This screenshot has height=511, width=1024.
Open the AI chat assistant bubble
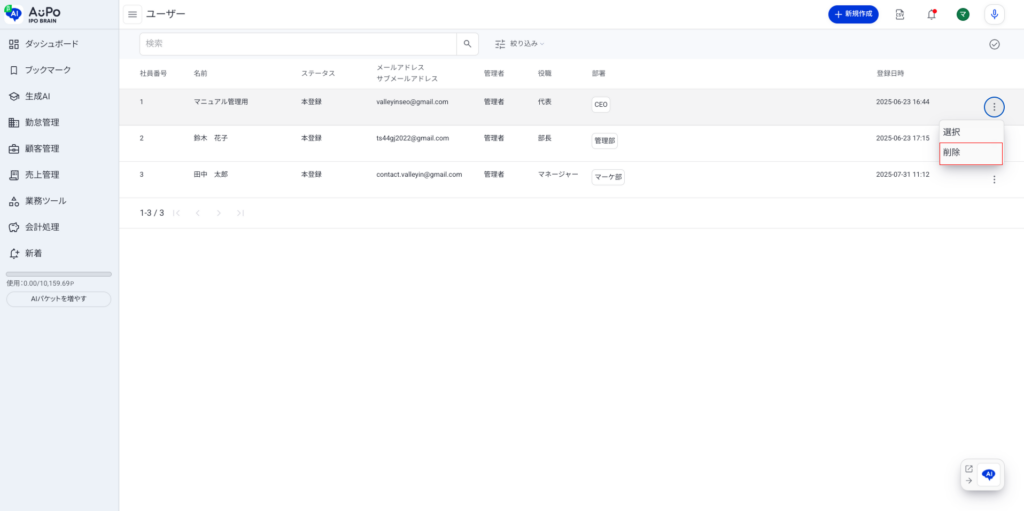[988, 475]
